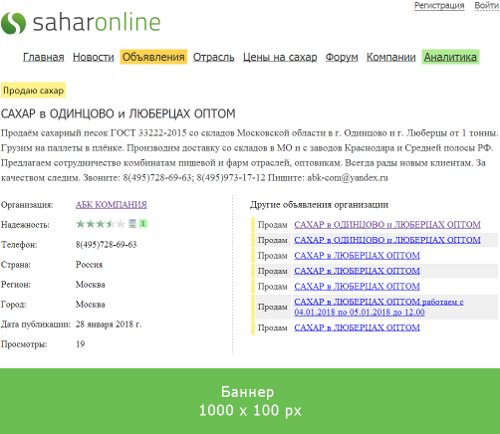The height and width of the screenshot is (434, 500).
Task: Go to the Новости section
Action: point(93,57)
